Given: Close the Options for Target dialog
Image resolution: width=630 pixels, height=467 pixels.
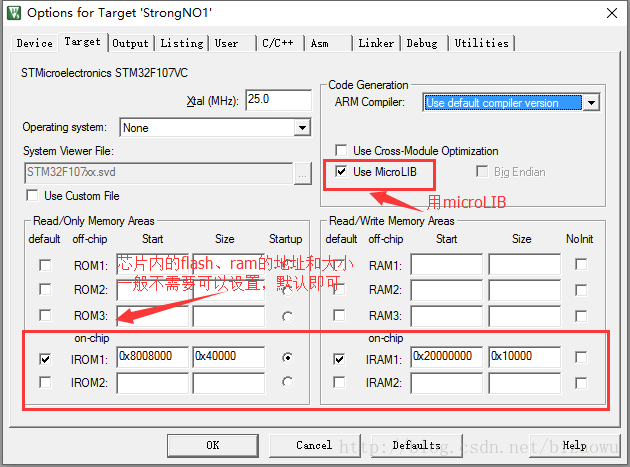Looking at the screenshot, I should (x=612, y=13).
